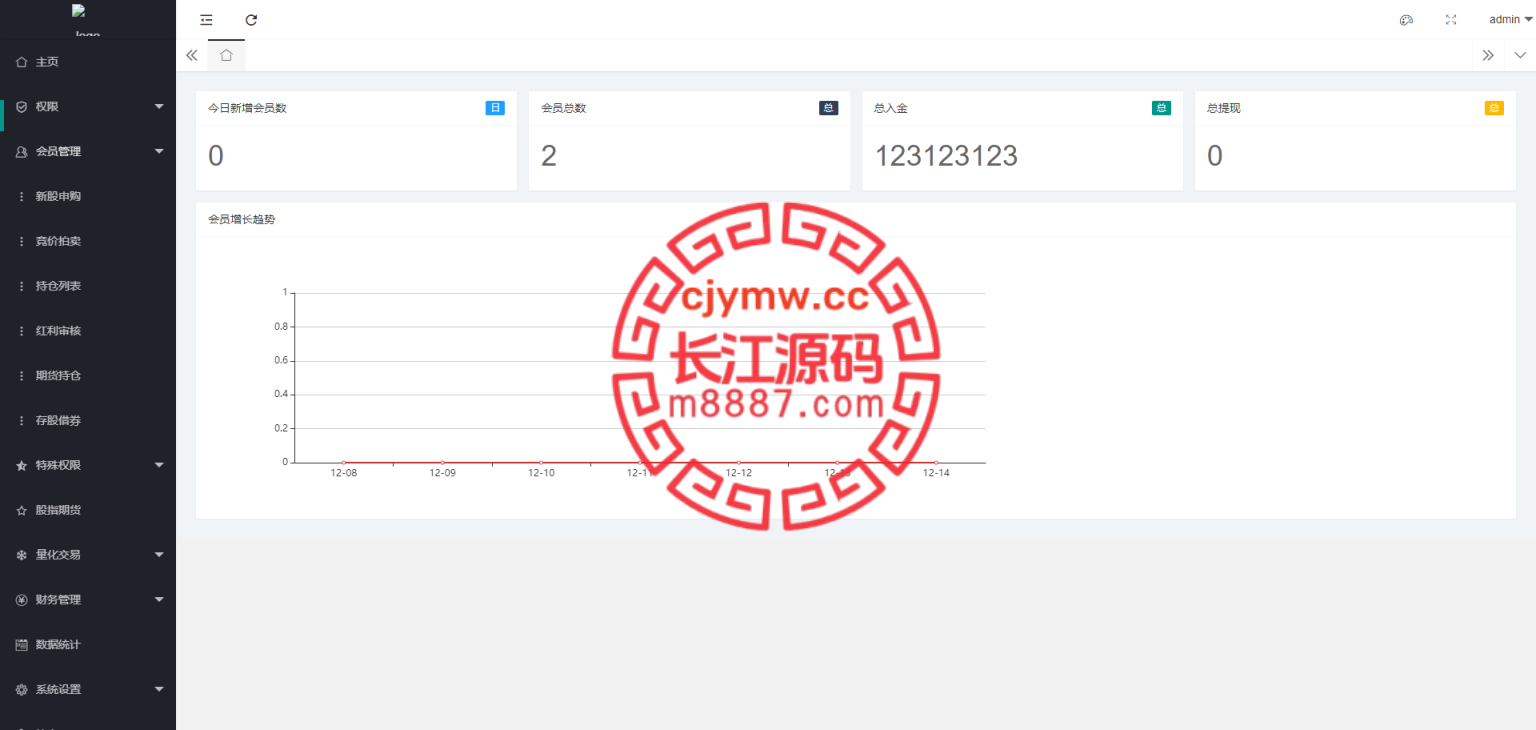The image size is (1536, 730).
Task: Click the 会员总数 card title
Action: pos(563,108)
